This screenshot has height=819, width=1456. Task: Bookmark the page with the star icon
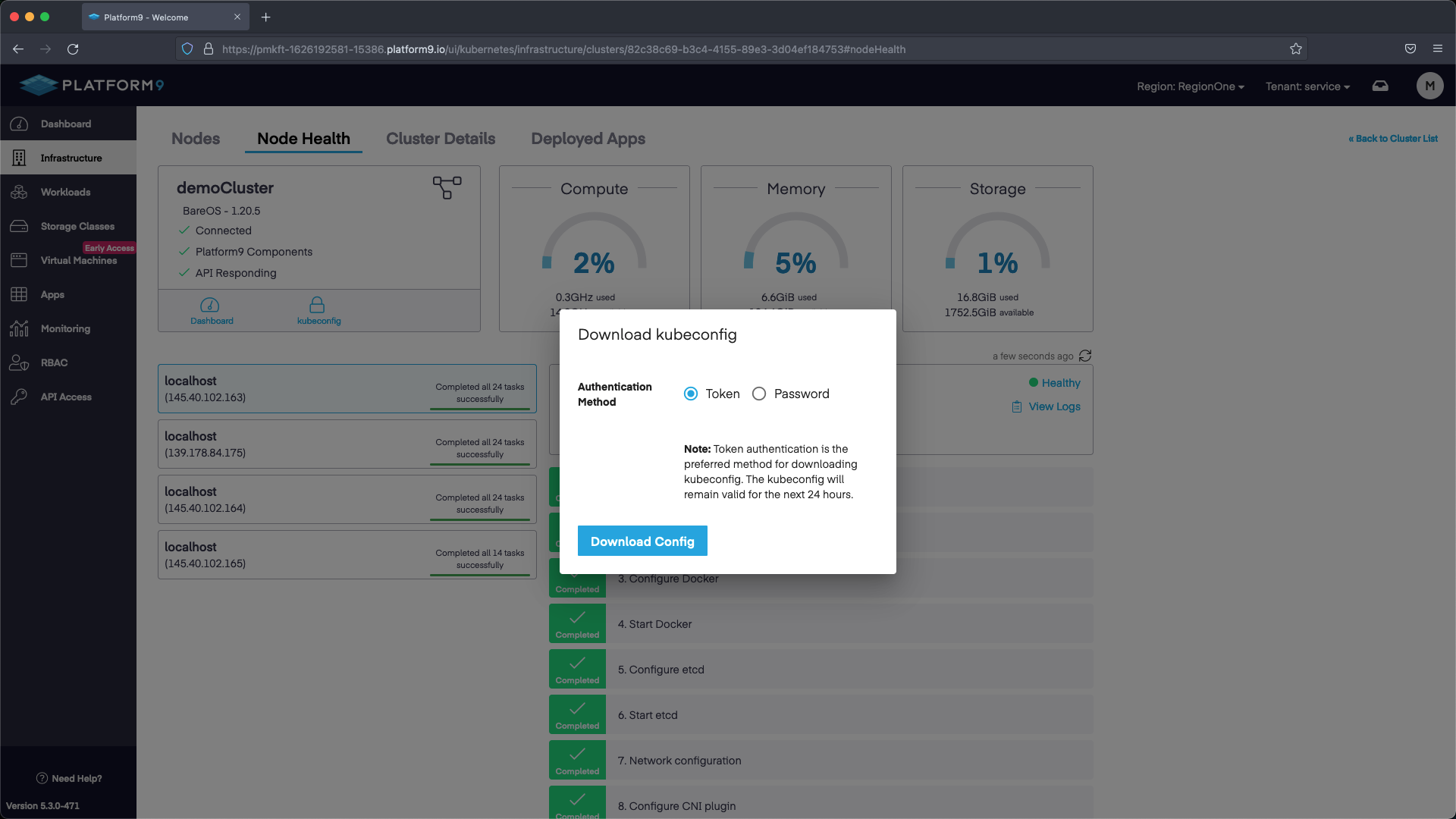1296,49
